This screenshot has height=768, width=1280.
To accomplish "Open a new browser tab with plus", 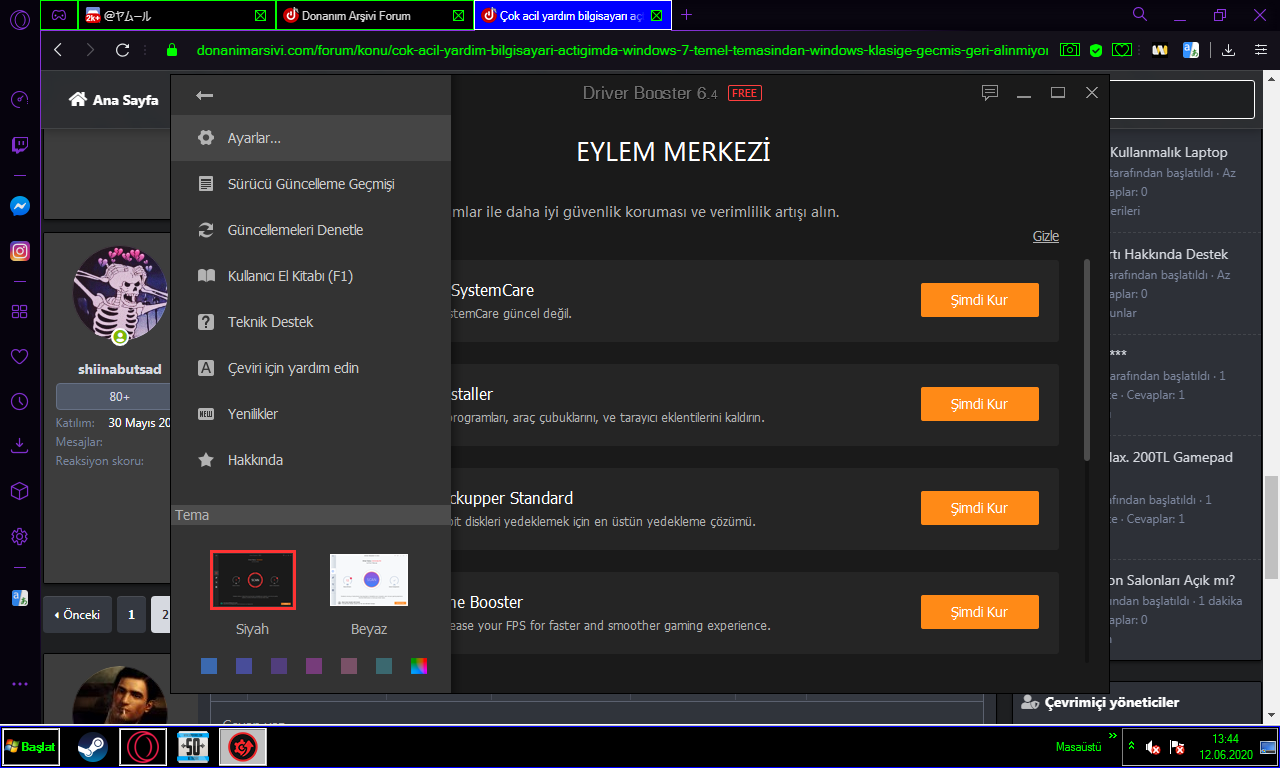I will click(686, 15).
